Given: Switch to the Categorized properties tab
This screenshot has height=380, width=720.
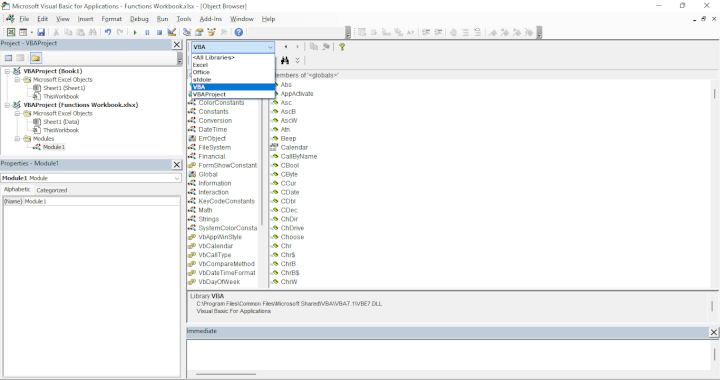Looking at the screenshot, I should 51,190.
